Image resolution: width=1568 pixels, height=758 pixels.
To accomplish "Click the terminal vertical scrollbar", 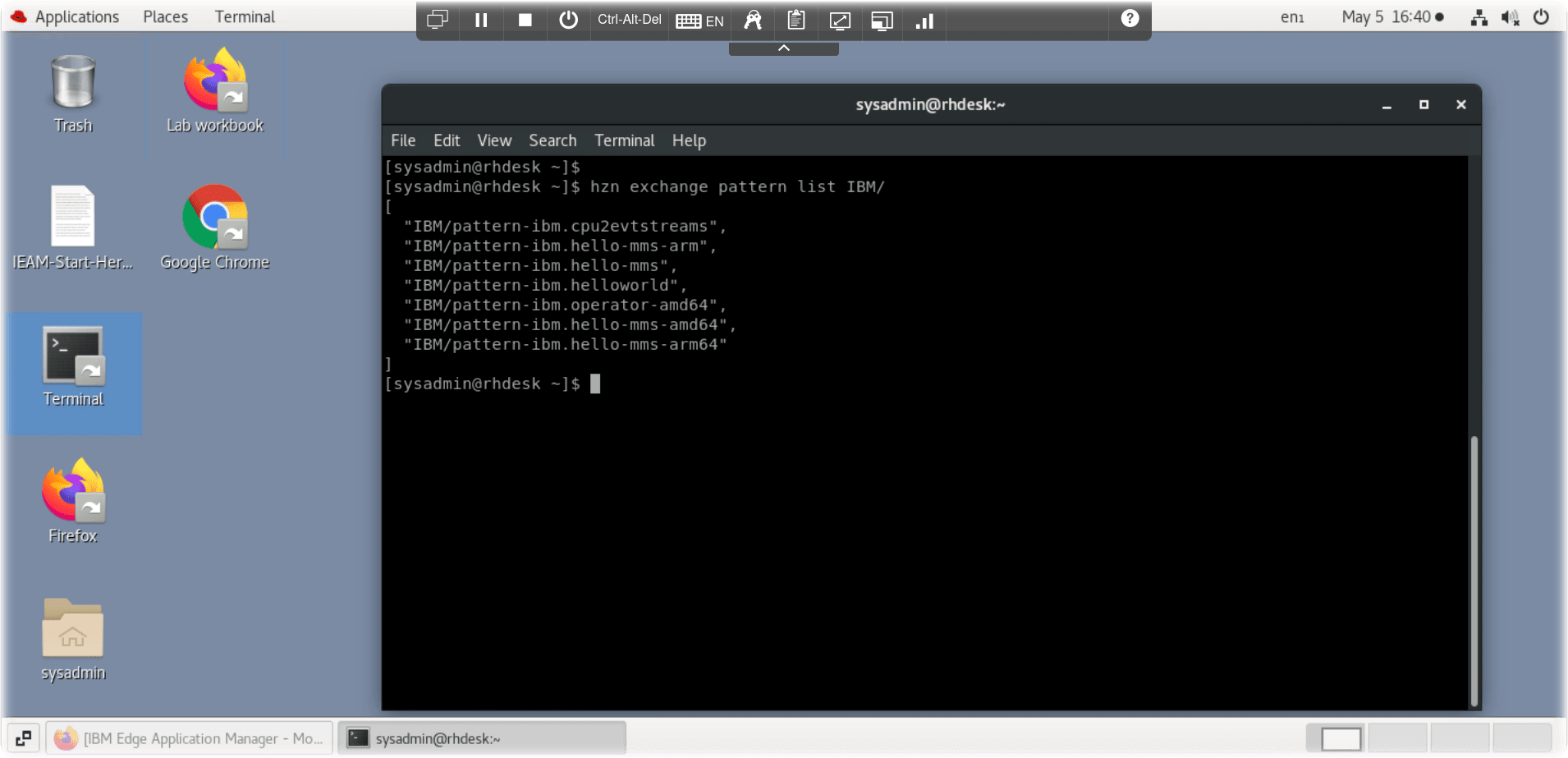I will click(x=1474, y=572).
